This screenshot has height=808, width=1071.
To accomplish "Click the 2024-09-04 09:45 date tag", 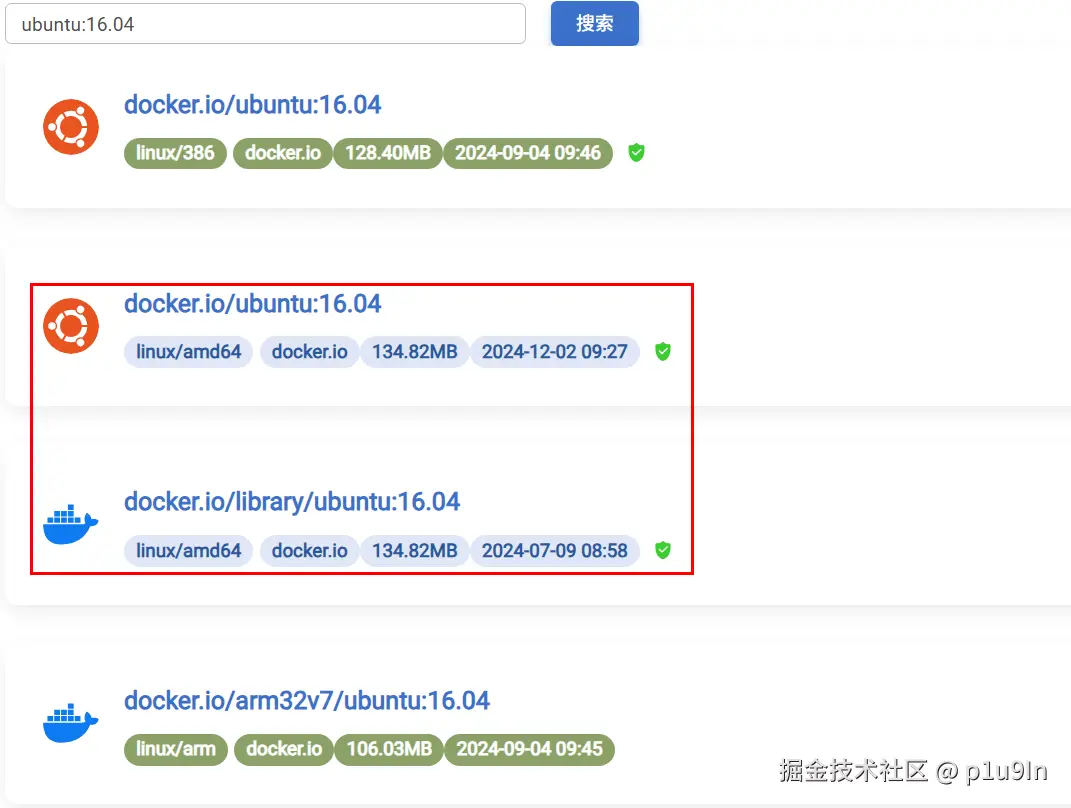I will tap(529, 749).
